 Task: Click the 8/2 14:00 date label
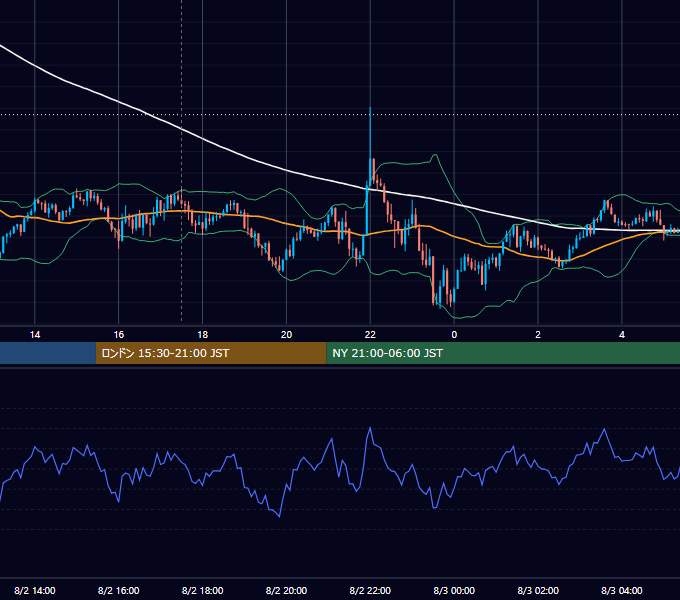click(x=35, y=590)
